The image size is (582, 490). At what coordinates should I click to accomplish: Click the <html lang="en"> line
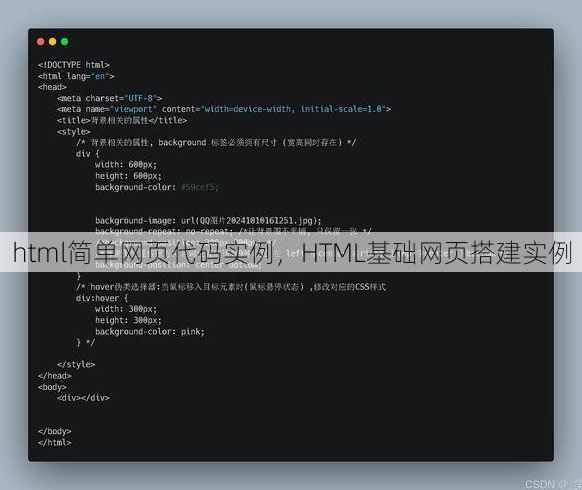tap(76, 76)
